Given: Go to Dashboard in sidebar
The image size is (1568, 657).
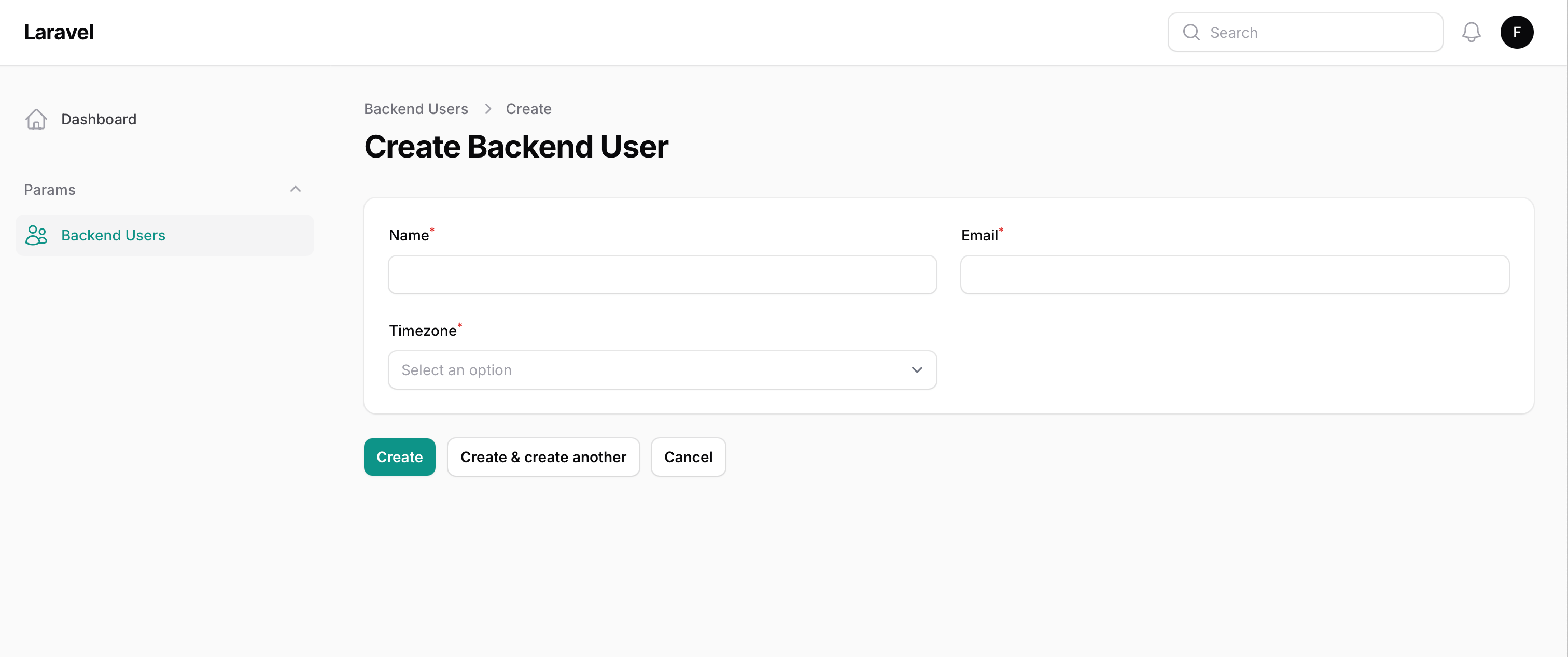Looking at the screenshot, I should click(x=164, y=119).
